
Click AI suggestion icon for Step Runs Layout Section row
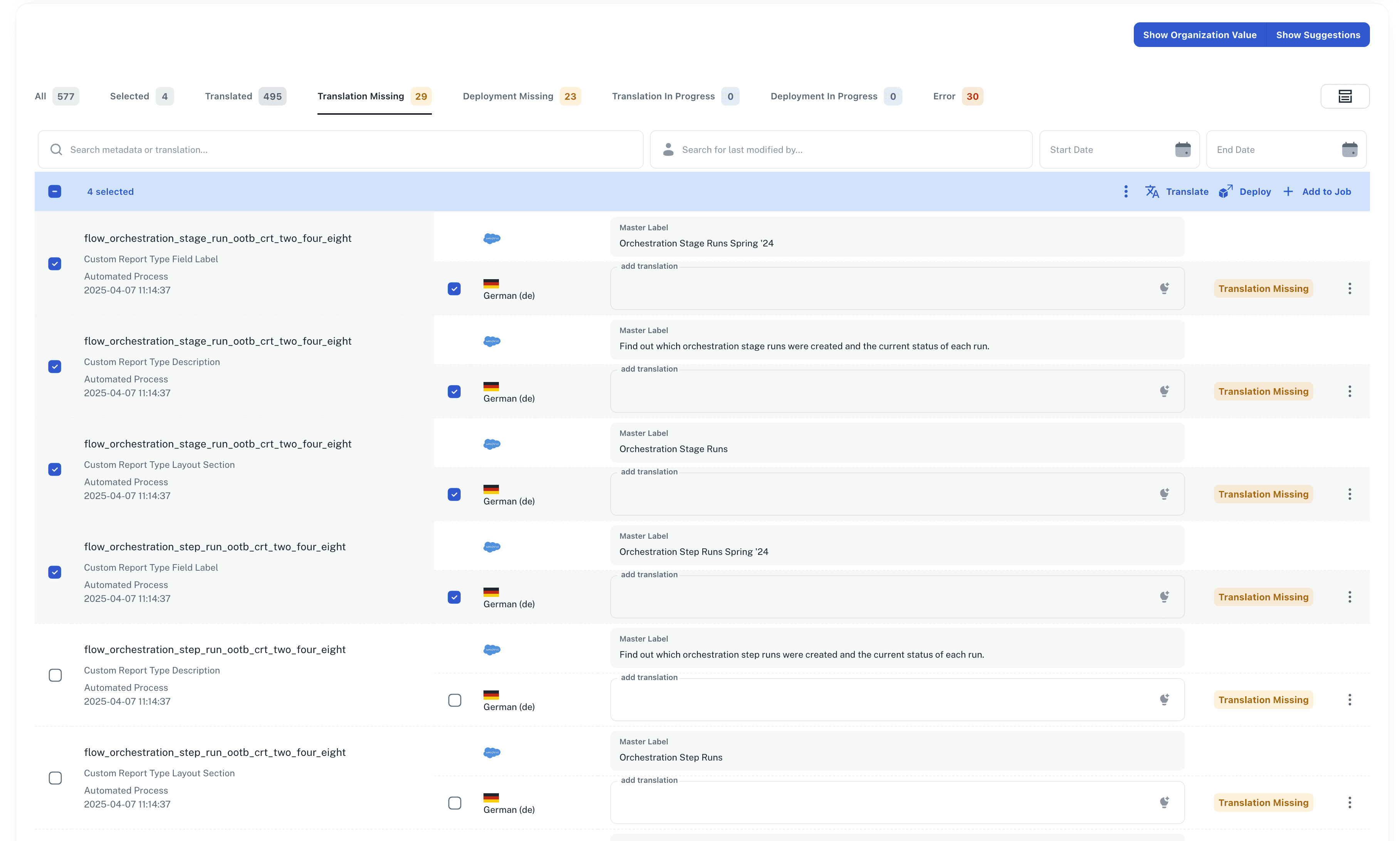[1164, 802]
